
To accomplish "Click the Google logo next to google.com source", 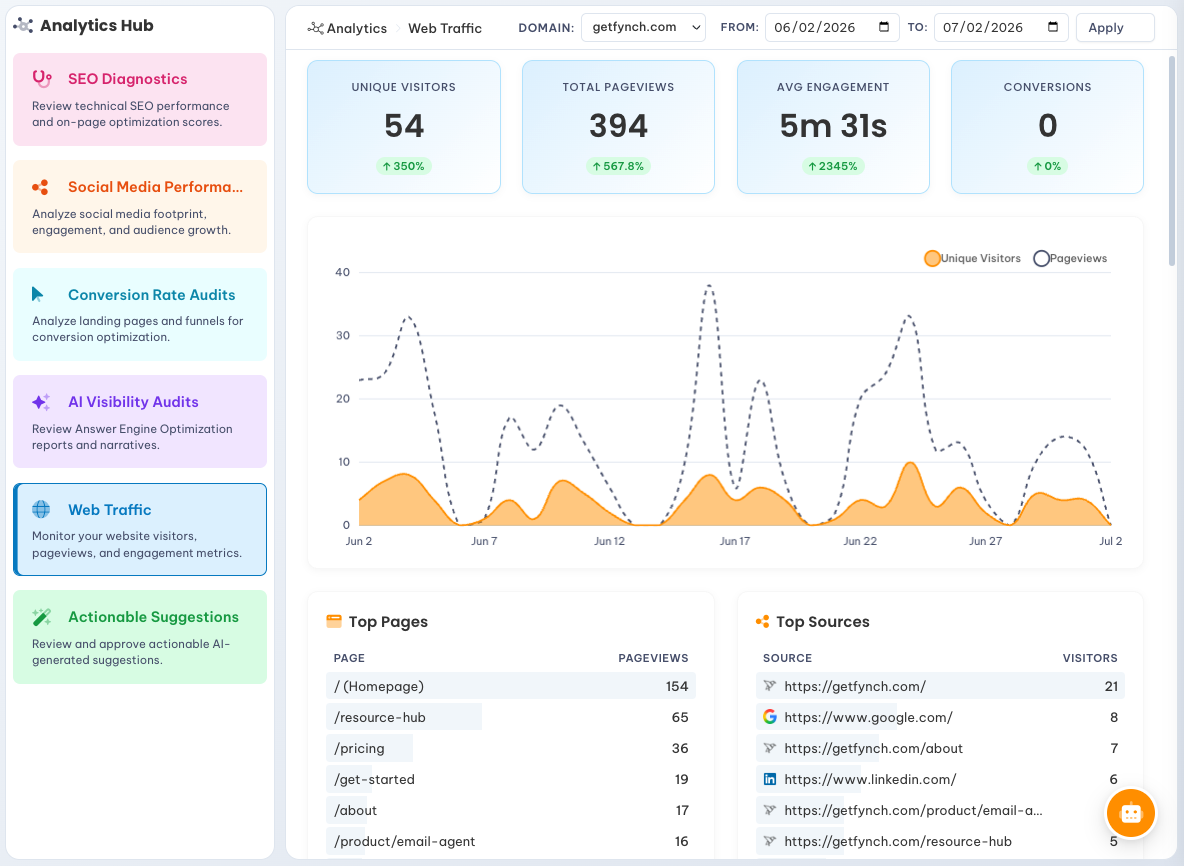I will point(769,717).
